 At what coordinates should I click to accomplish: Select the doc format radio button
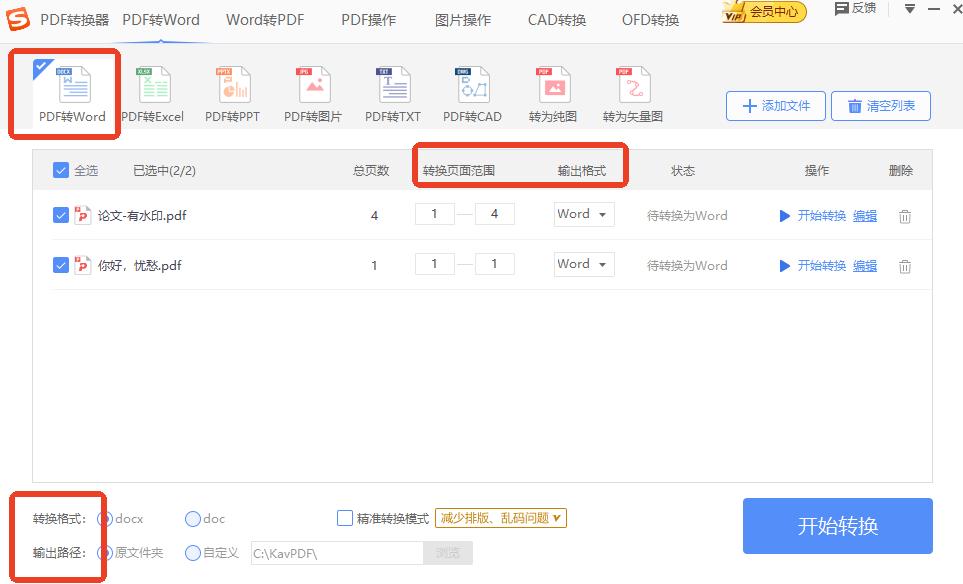(x=193, y=519)
